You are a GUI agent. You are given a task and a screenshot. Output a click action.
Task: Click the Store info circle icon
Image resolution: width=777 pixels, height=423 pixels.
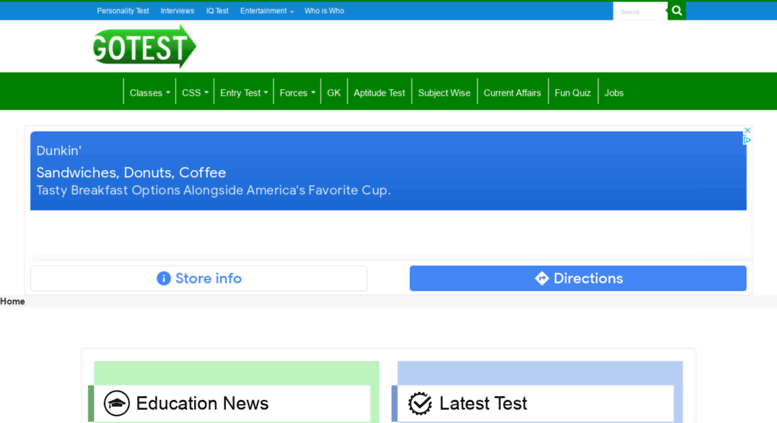[164, 278]
